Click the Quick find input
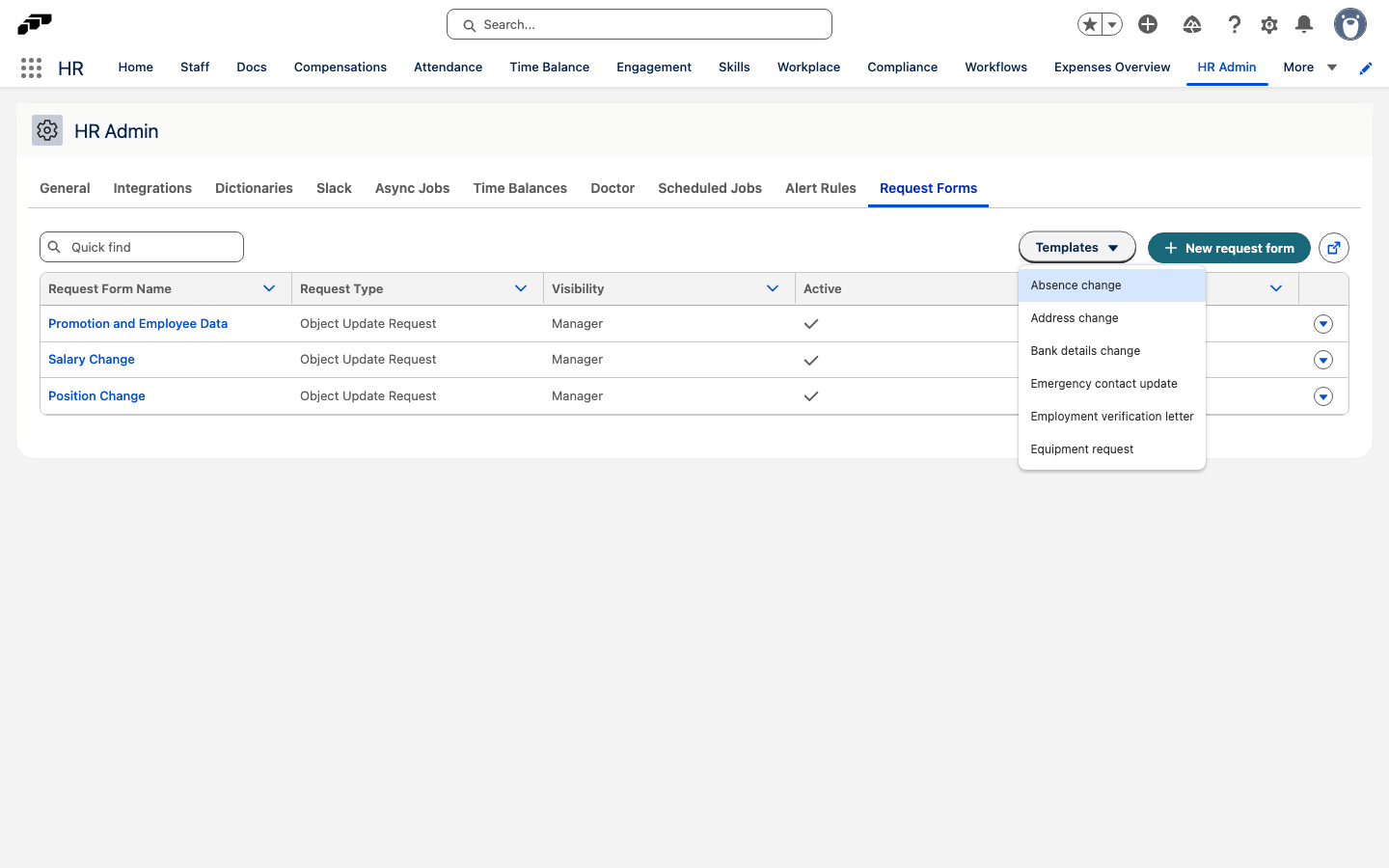The image size is (1389, 868). 142,247
